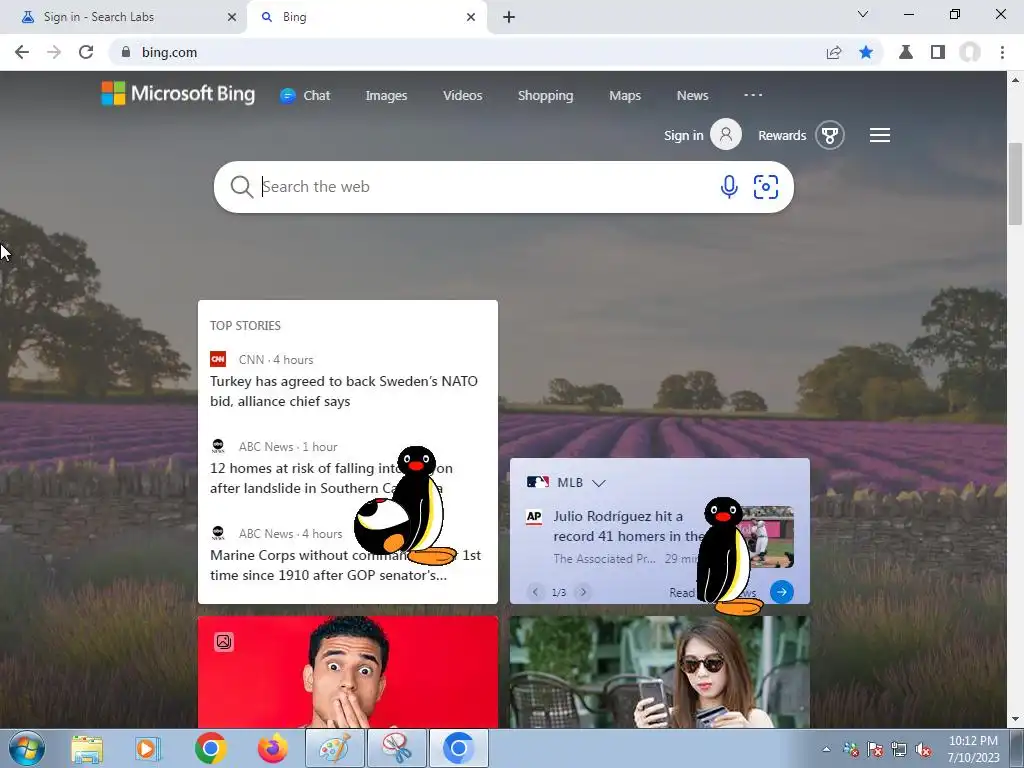This screenshot has width=1024, height=768.
Task: Click the blue arrow button on MLB card
Action: tap(782, 592)
